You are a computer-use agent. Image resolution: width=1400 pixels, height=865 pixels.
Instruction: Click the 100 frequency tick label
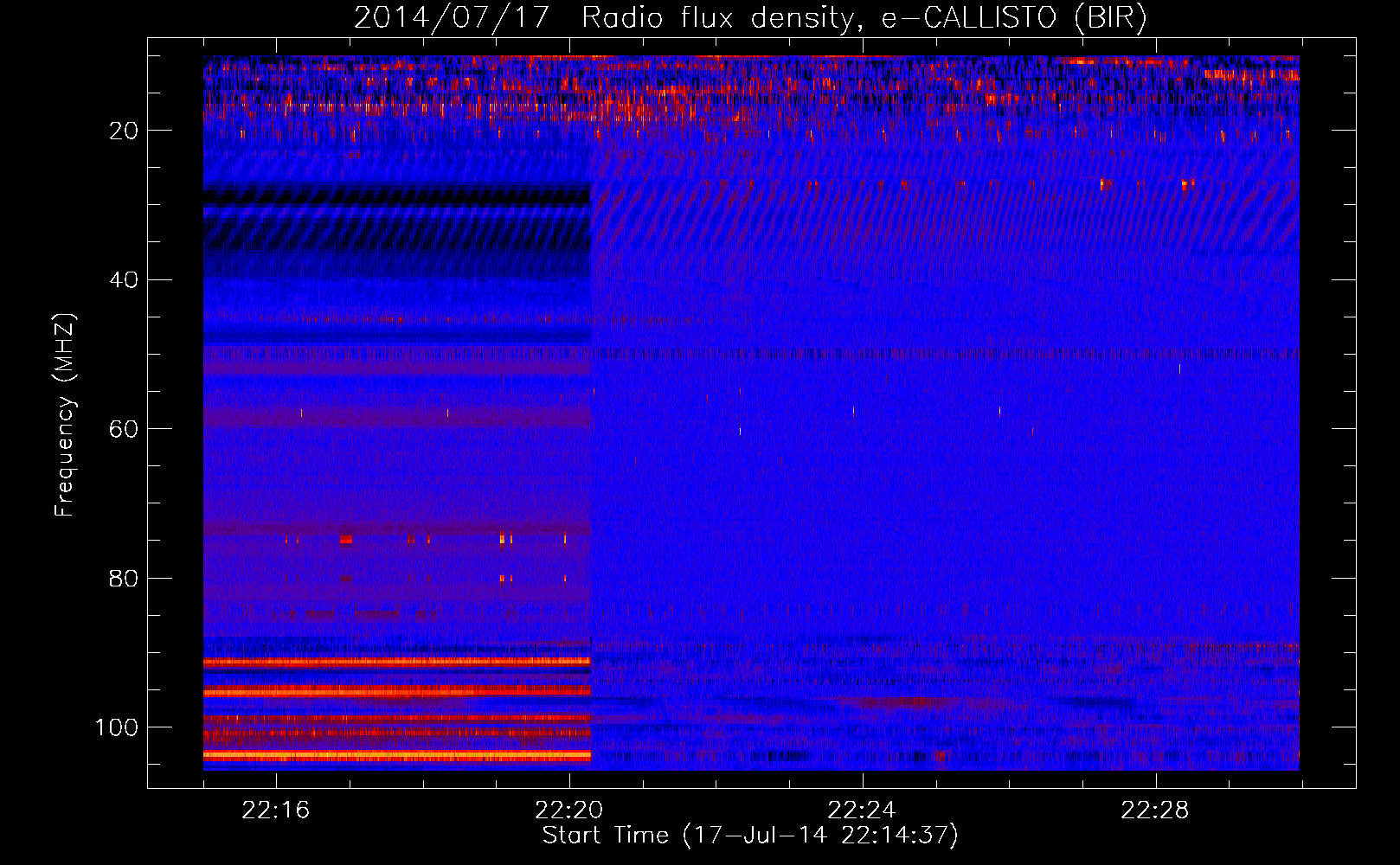(x=117, y=727)
